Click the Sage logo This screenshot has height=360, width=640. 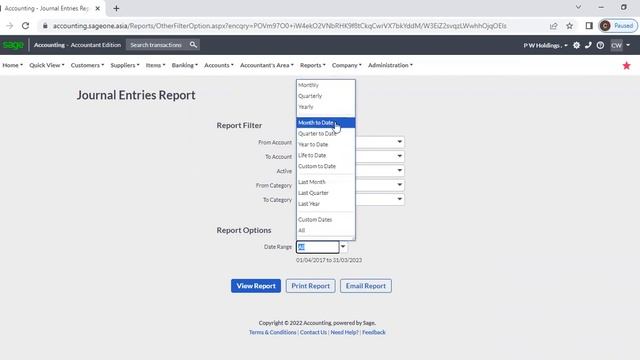click(13, 45)
